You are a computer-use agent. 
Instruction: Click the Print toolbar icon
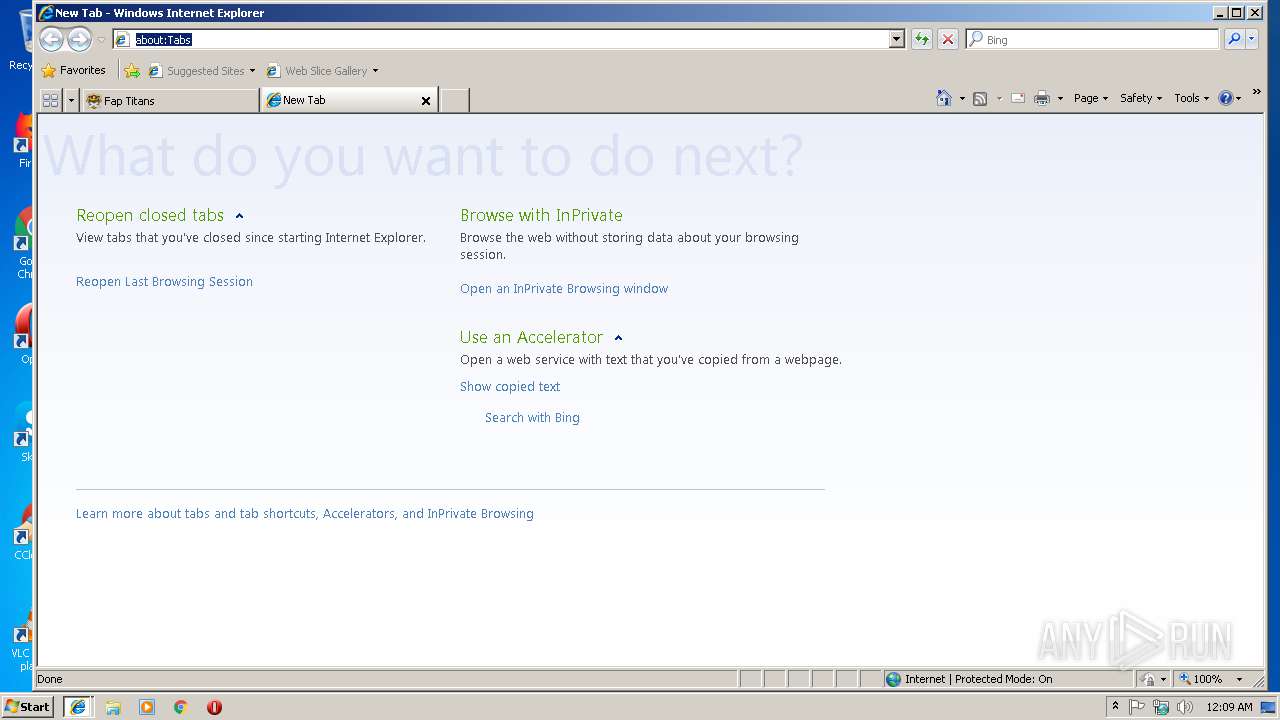point(1042,98)
